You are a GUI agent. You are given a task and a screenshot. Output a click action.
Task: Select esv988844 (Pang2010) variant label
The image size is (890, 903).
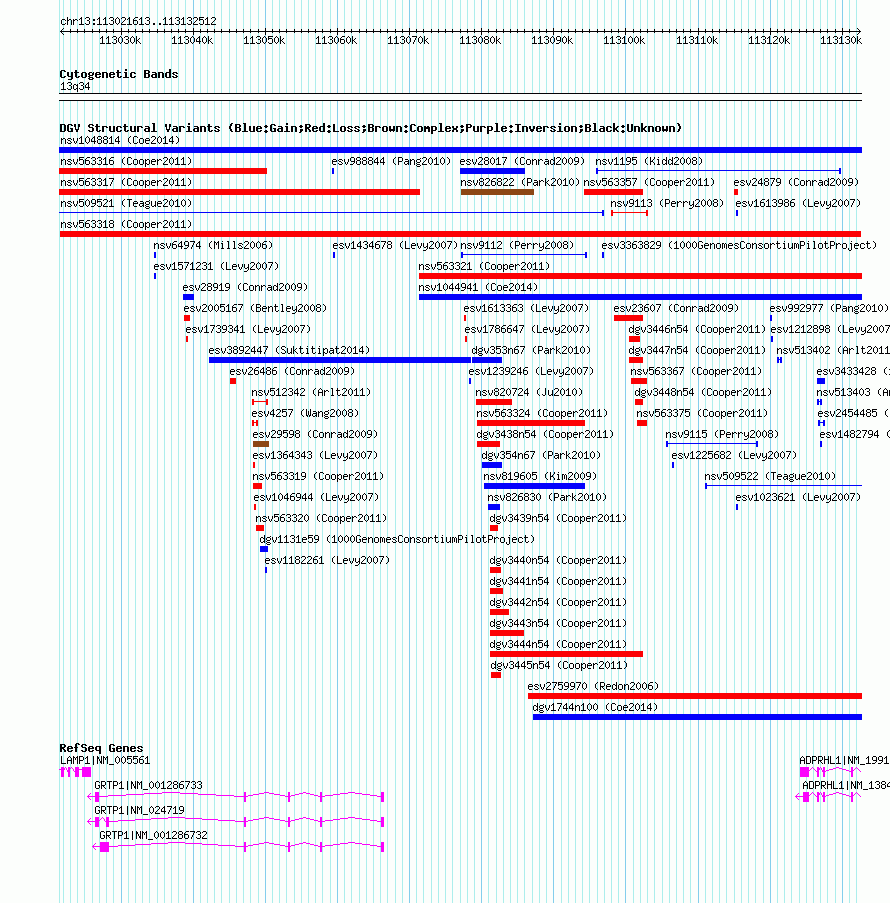point(391,161)
